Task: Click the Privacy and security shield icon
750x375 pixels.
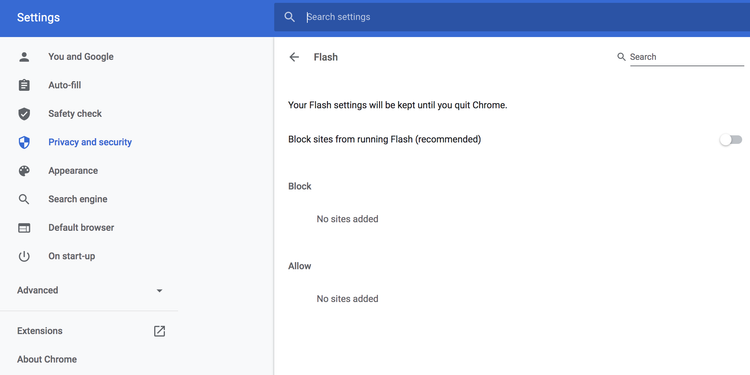Action: 24,142
